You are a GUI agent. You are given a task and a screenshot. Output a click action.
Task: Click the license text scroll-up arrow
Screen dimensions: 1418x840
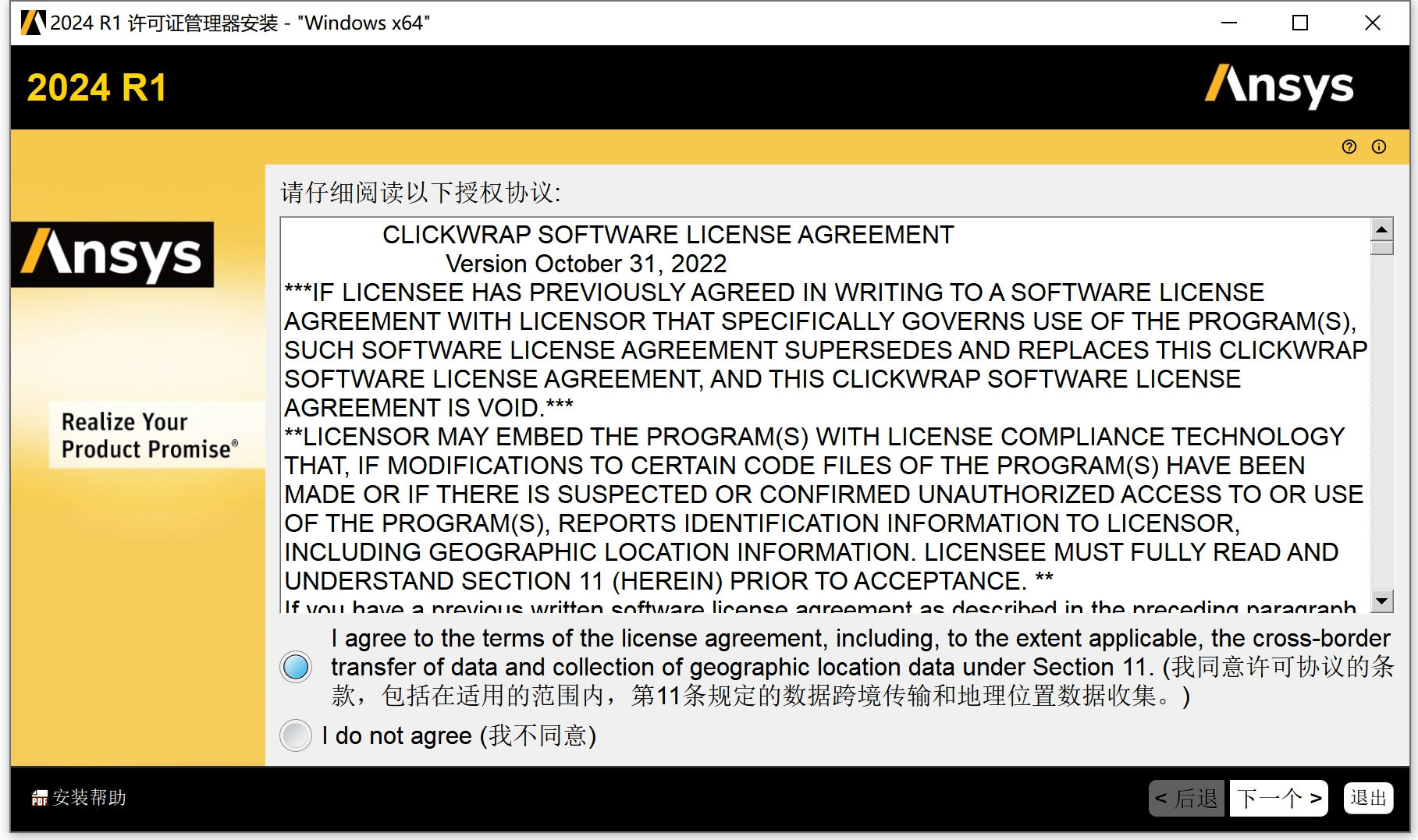tap(1381, 229)
